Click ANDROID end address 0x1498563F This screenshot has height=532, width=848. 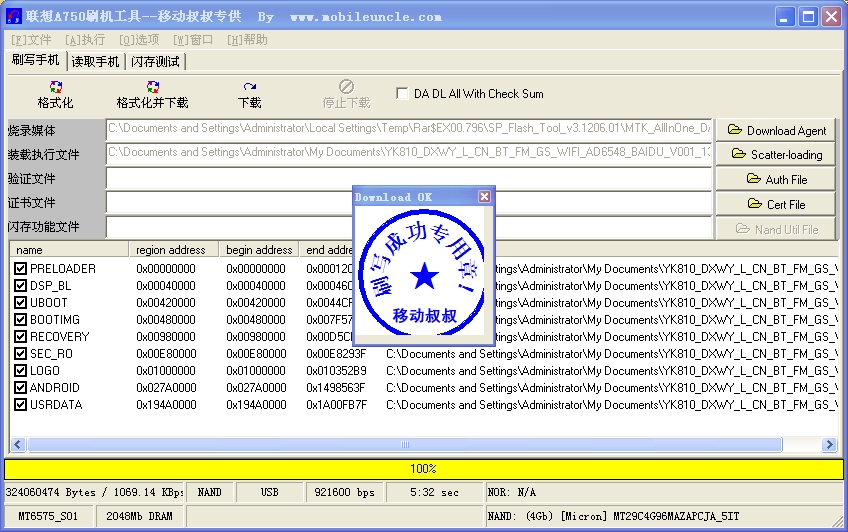click(336, 388)
